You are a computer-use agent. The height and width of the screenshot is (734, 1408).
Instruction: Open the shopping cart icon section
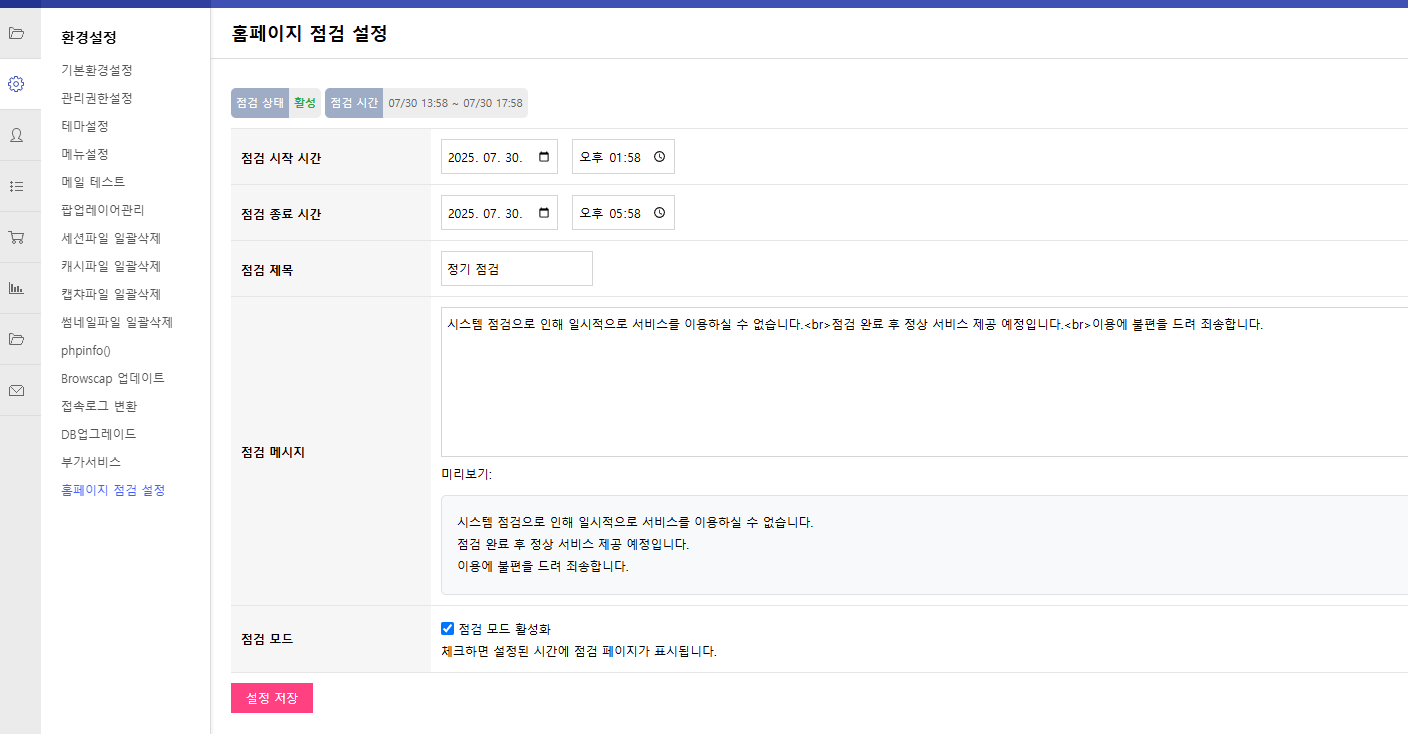click(x=16, y=237)
